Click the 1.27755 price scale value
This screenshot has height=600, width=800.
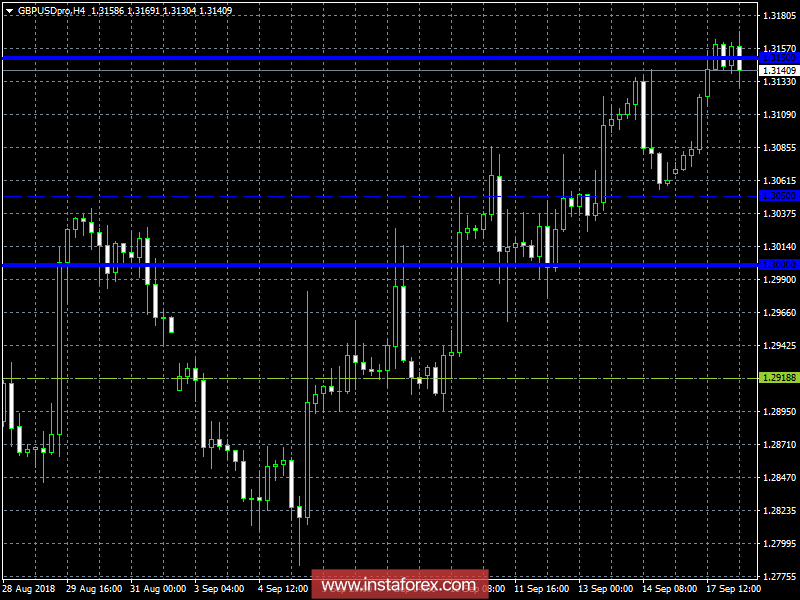click(x=779, y=577)
